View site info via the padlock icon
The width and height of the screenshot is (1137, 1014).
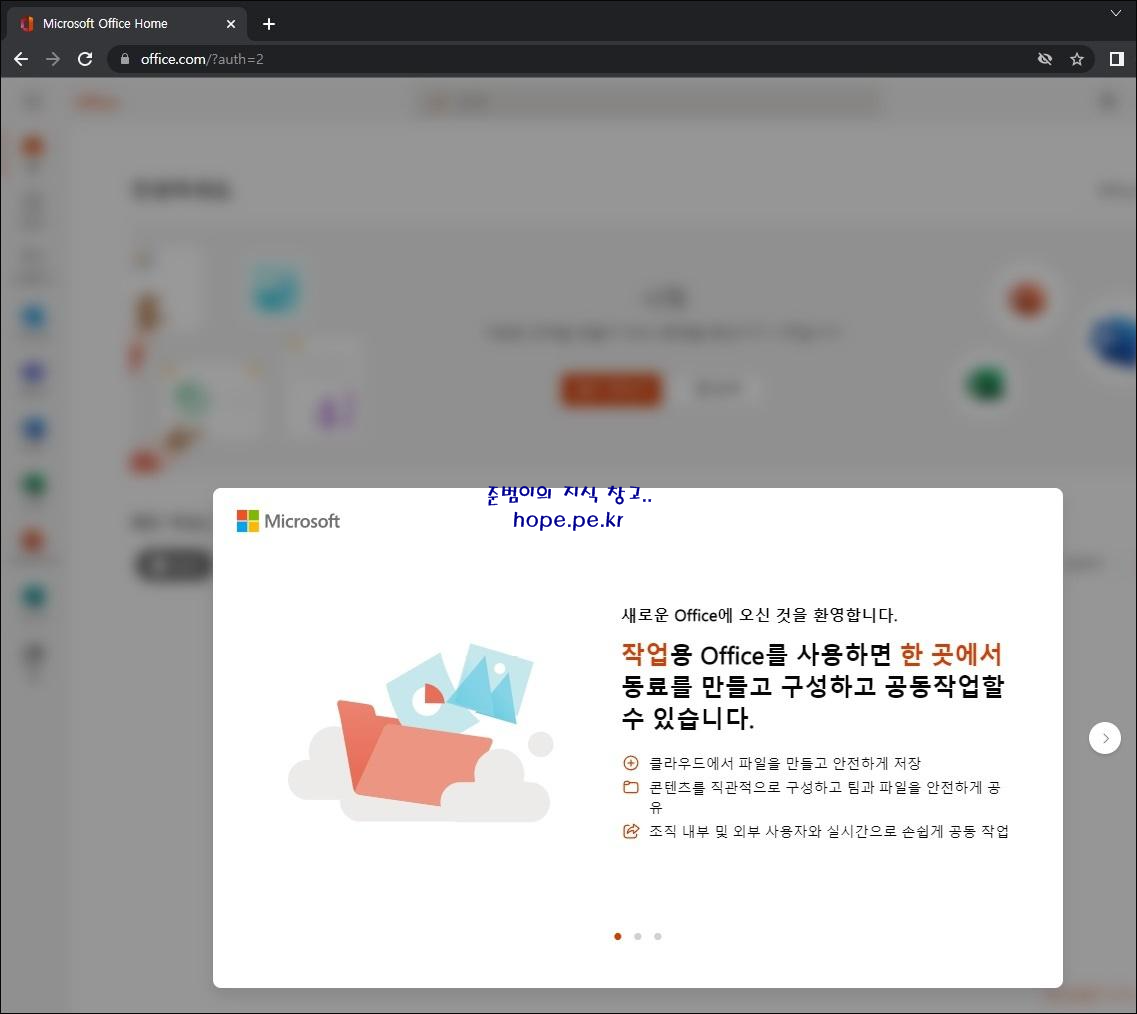point(125,59)
